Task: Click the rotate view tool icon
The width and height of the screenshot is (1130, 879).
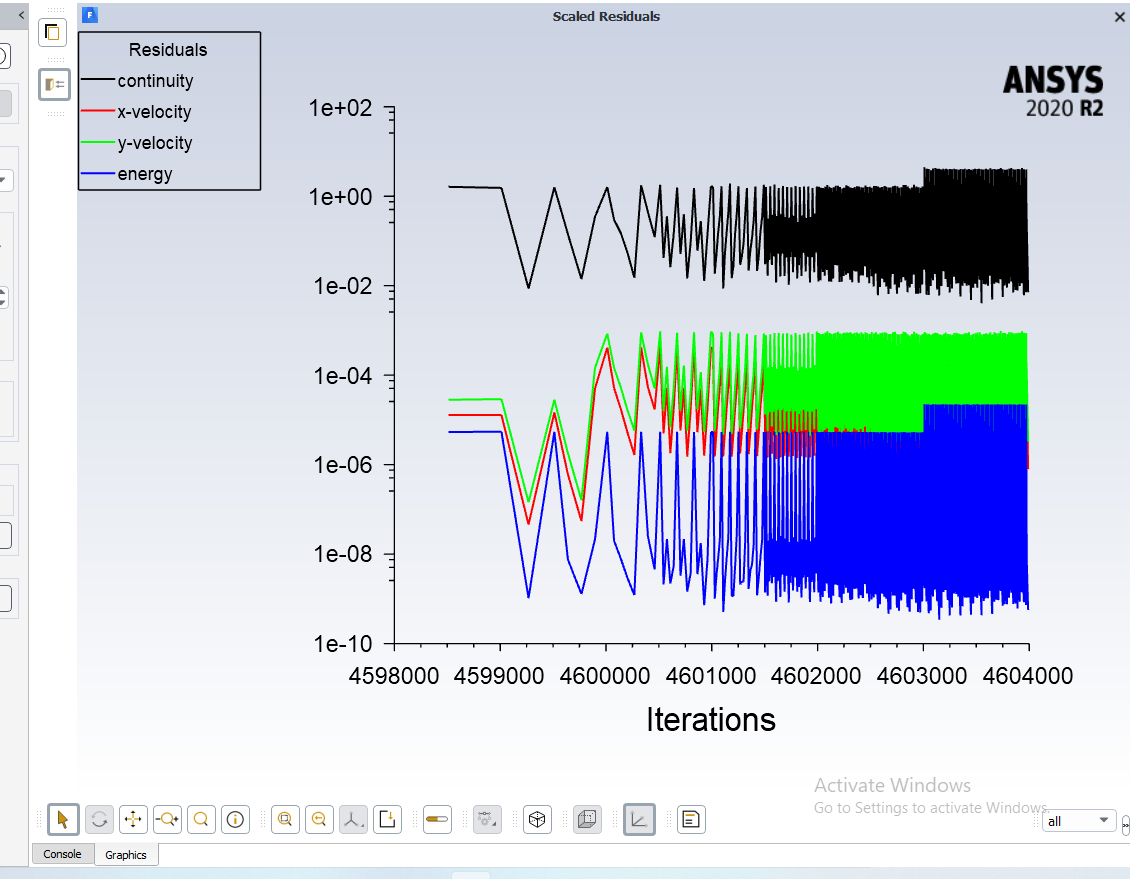Action: (x=99, y=820)
